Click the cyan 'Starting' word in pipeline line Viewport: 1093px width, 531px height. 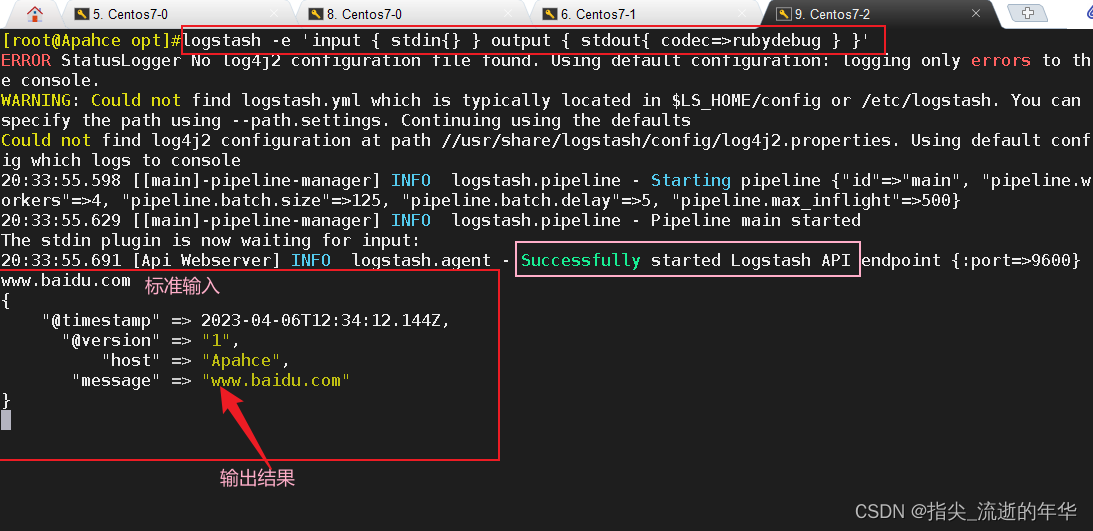pos(691,180)
